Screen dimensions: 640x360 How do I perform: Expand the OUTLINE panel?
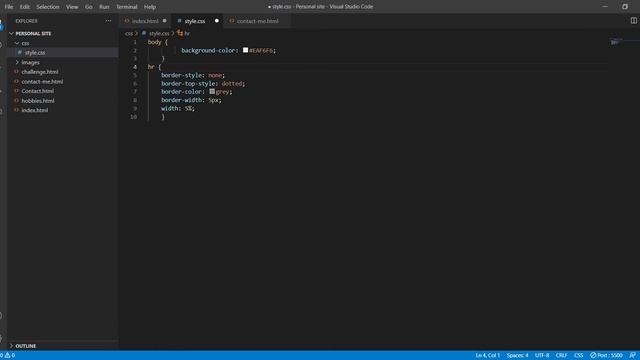tap(11, 346)
